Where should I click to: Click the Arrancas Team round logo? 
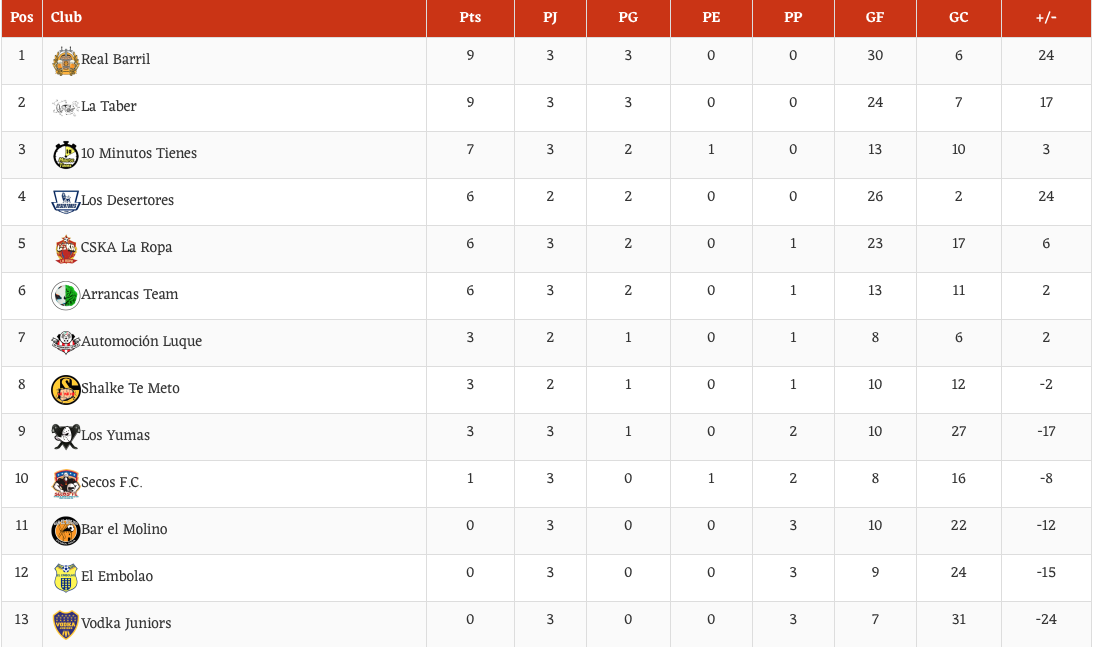pyautogui.click(x=66, y=295)
